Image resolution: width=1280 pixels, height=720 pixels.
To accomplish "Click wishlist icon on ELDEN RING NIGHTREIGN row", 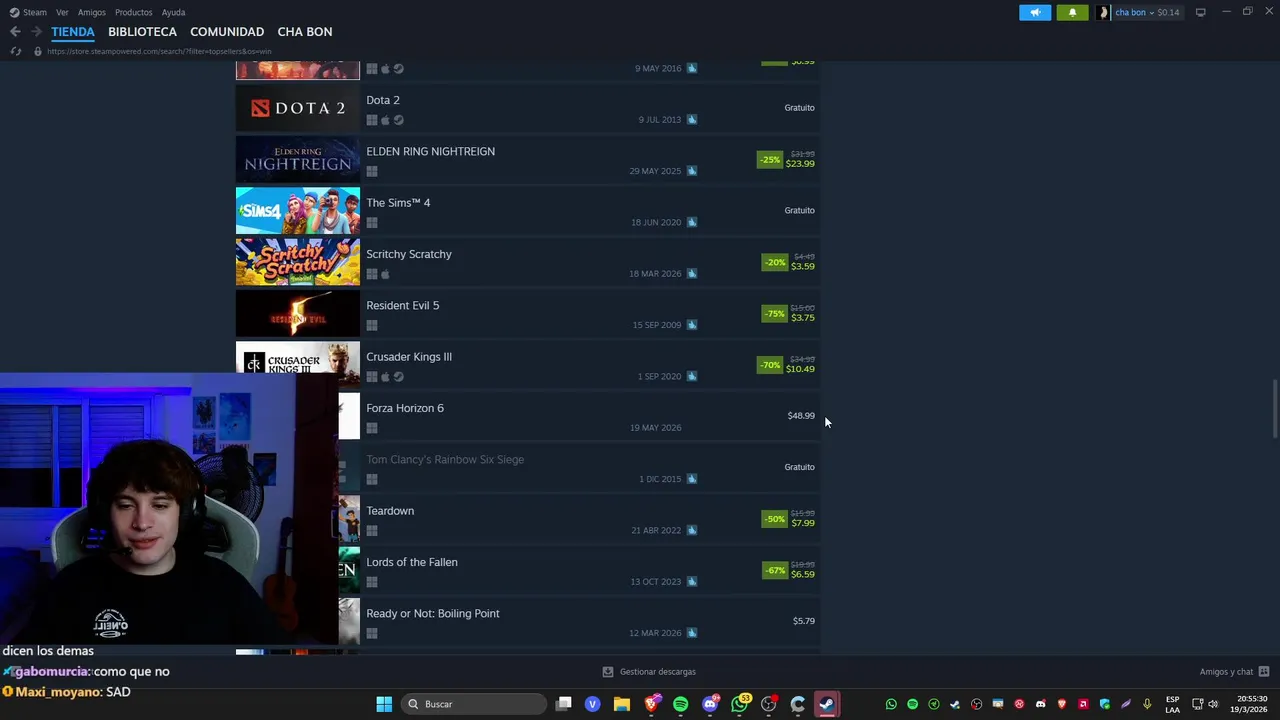I will tap(691, 171).
